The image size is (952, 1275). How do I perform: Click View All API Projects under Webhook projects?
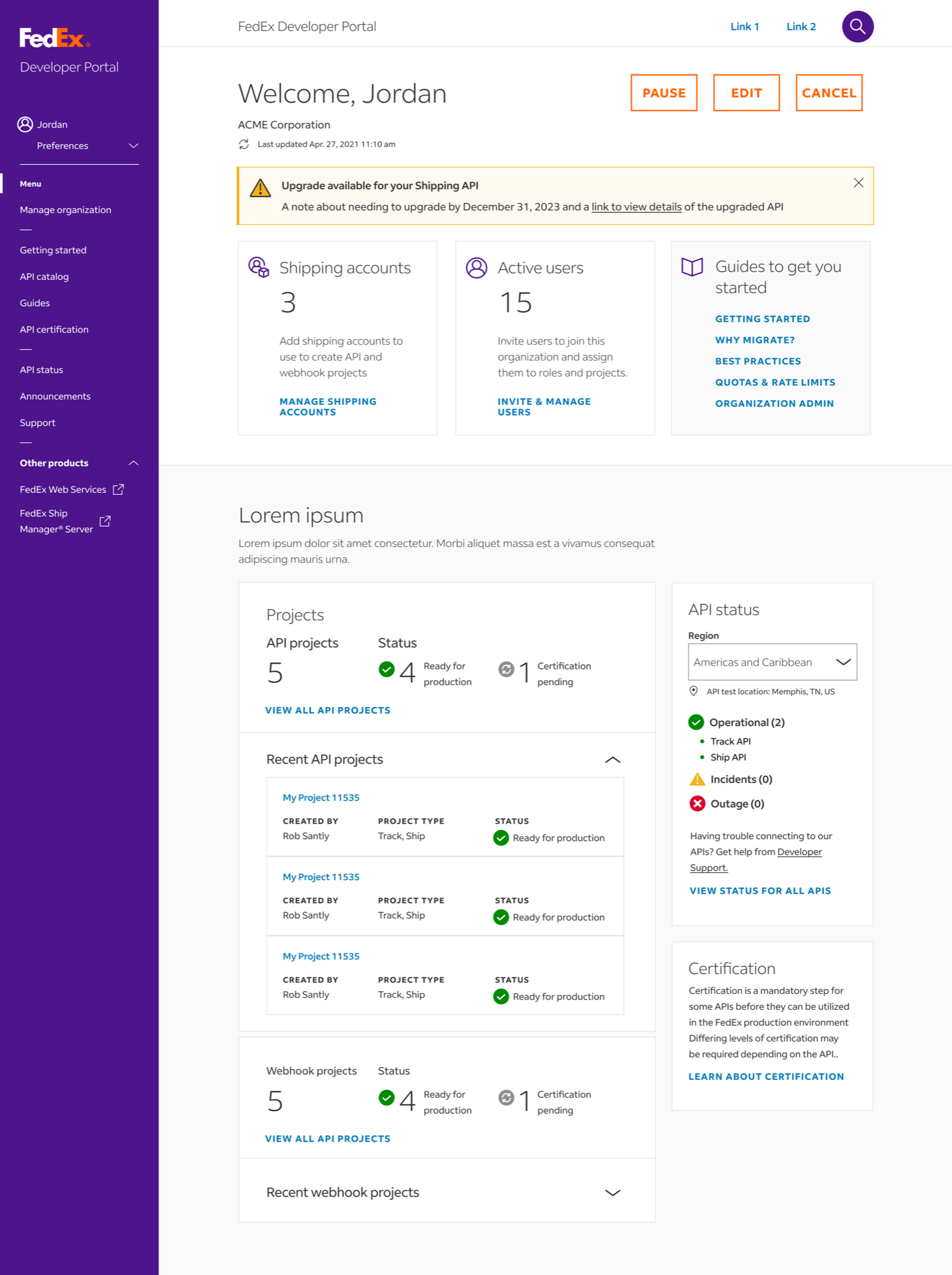tap(328, 1139)
